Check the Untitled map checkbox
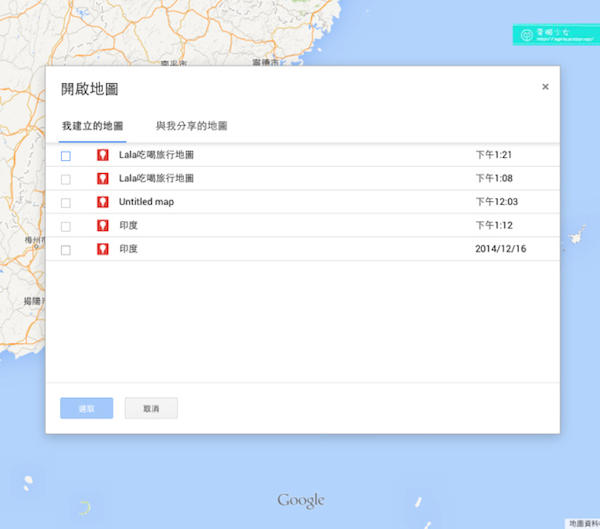The width and height of the screenshot is (600, 529). pos(66,203)
